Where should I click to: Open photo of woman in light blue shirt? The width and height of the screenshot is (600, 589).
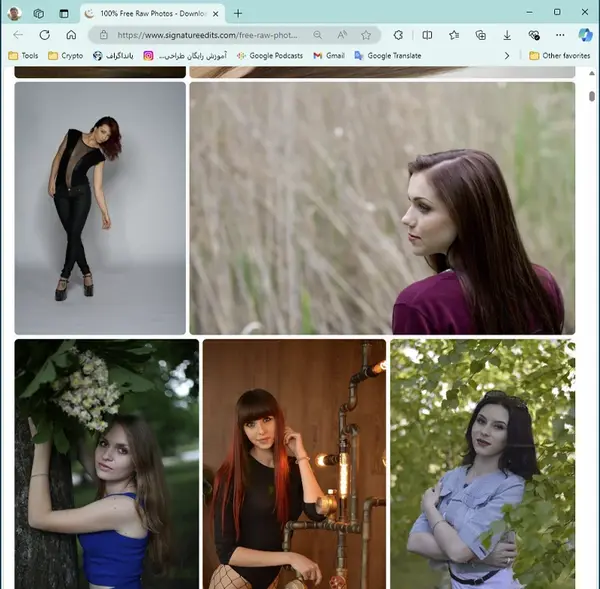pyautogui.click(x=483, y=464)
